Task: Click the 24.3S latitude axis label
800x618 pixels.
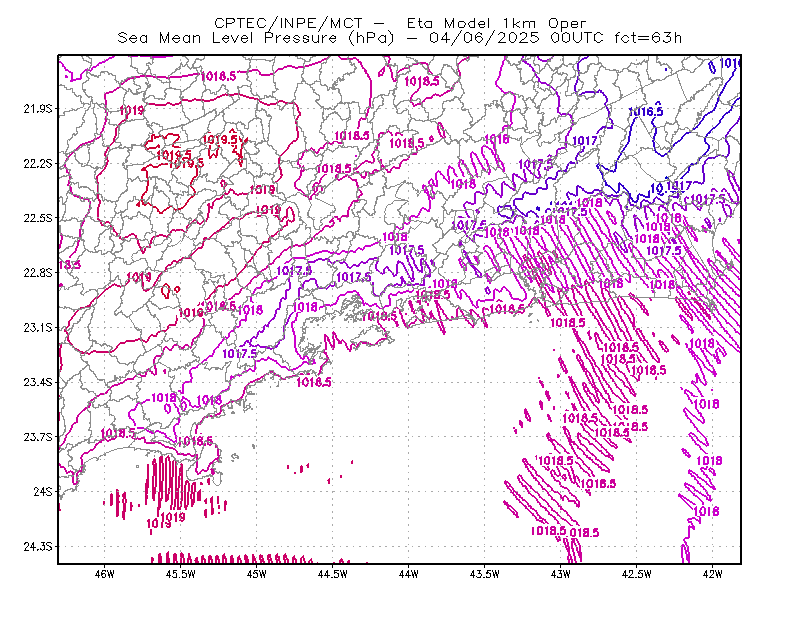Action: (38, 547)
